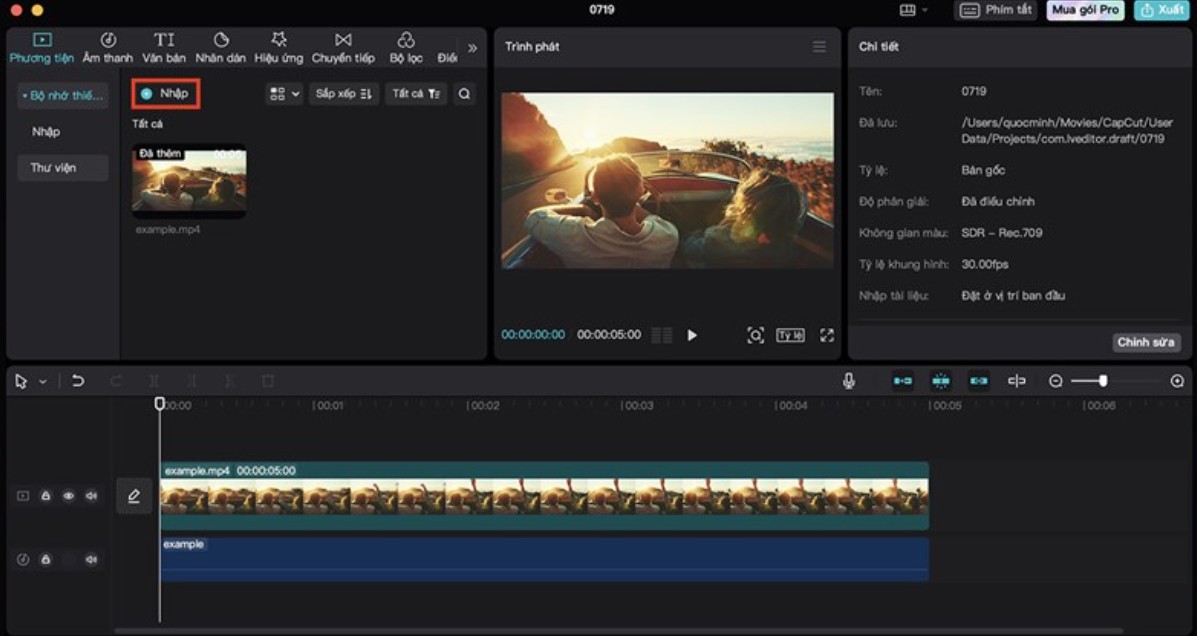Click the zoom-in timeline magnifier icon
Image resolution: width=1197 pixels, height=636 pixels.
(x=1177, y=381)
